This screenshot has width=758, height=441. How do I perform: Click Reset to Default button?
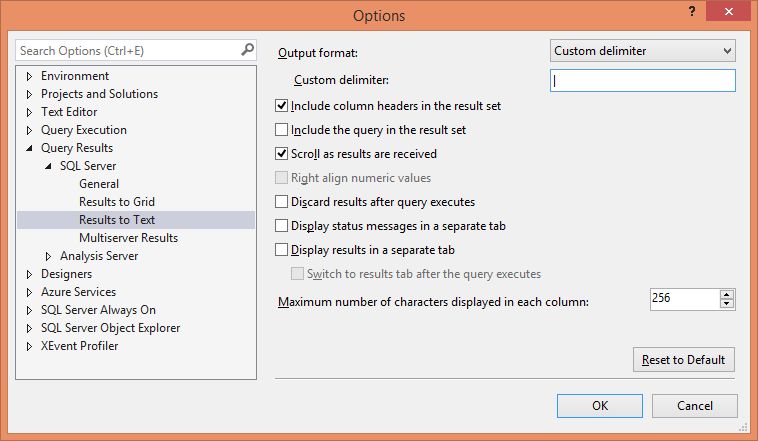[x=684, y=360]
